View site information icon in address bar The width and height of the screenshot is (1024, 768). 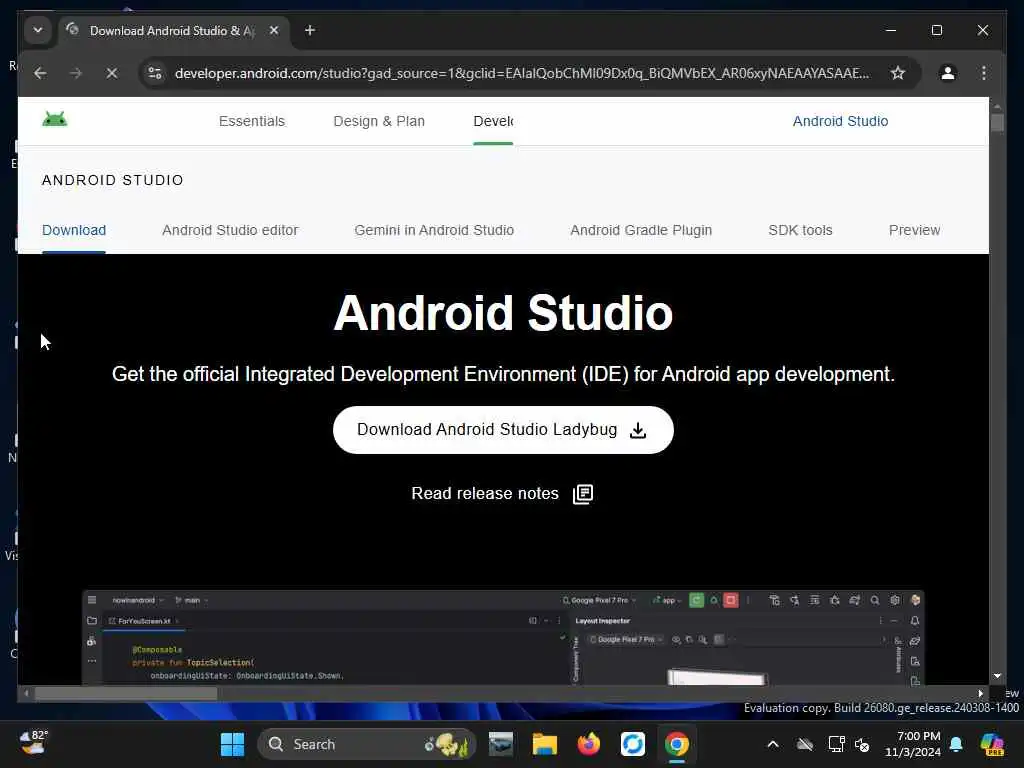[x=155, y=73]
